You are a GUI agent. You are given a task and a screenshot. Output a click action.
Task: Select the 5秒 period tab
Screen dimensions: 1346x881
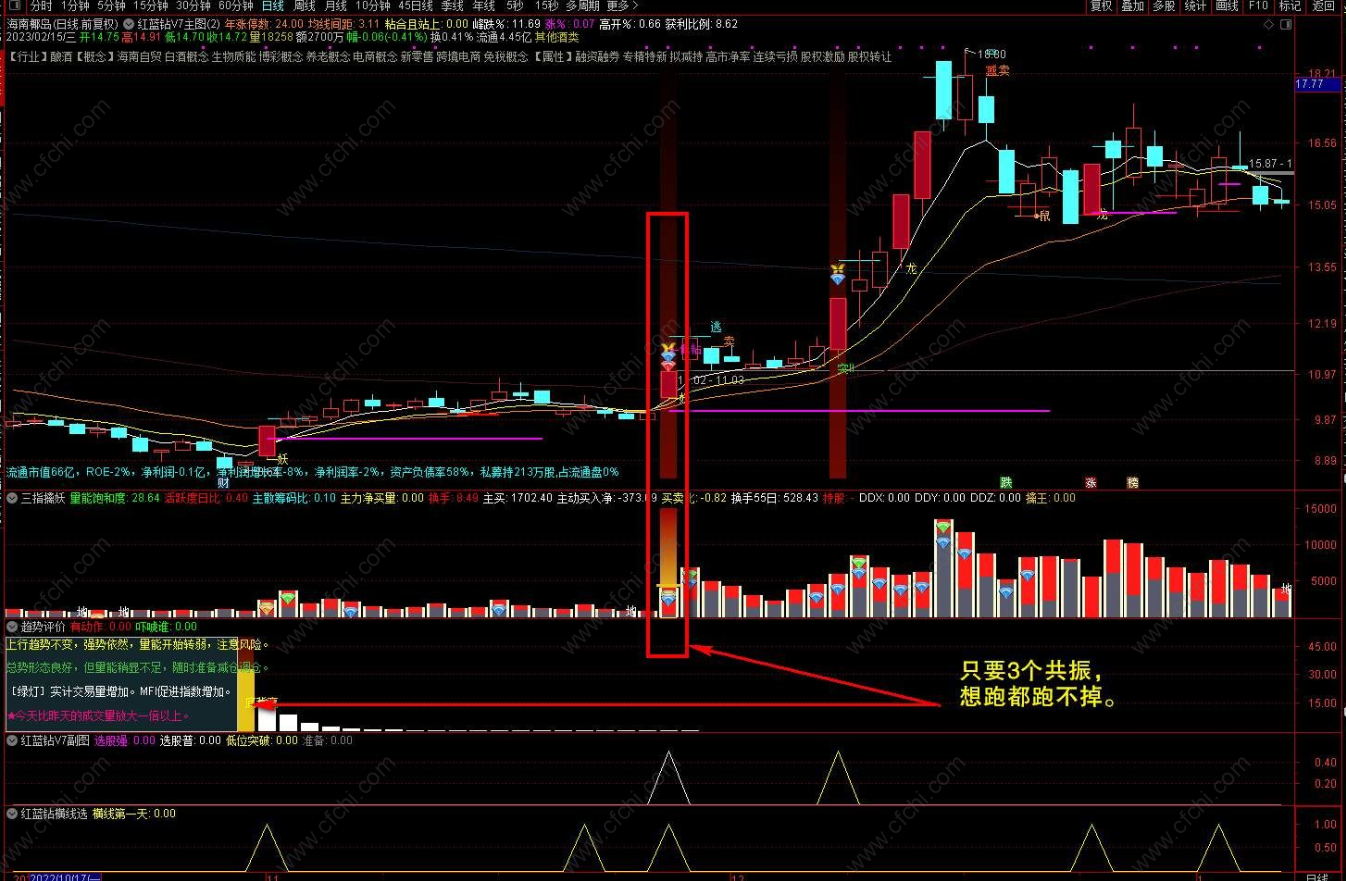(x=515, y=6)
